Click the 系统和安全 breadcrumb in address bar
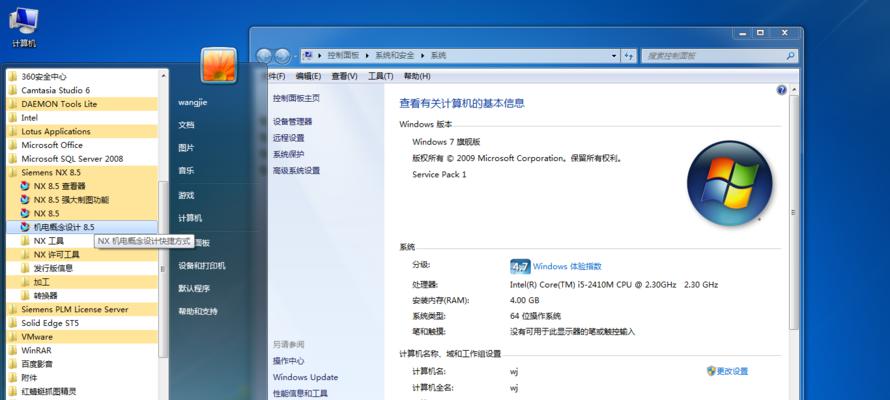Viewport: 890px width, 400px height. pyautogui.click(x=394, y=56)
